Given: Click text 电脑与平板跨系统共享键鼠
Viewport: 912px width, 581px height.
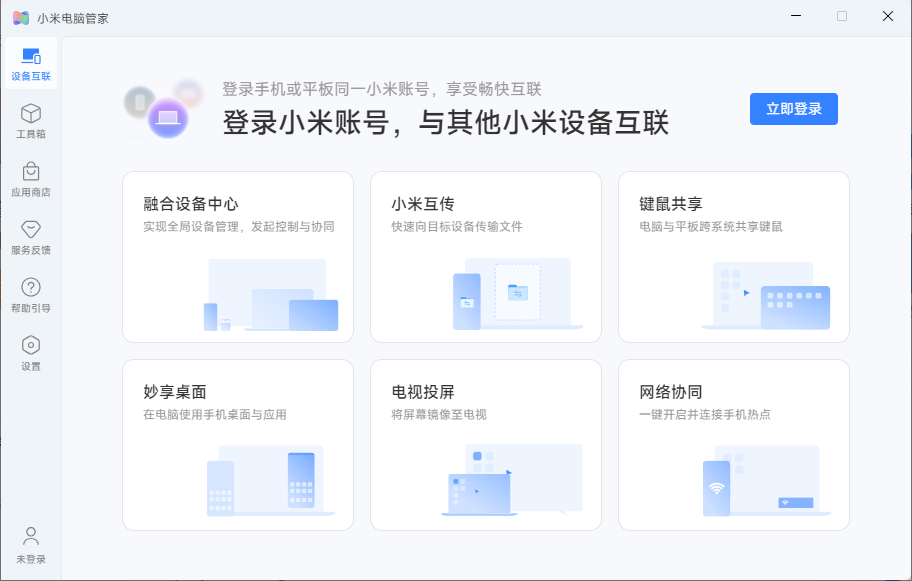Looking at the screenshot, I should [711, 226].
